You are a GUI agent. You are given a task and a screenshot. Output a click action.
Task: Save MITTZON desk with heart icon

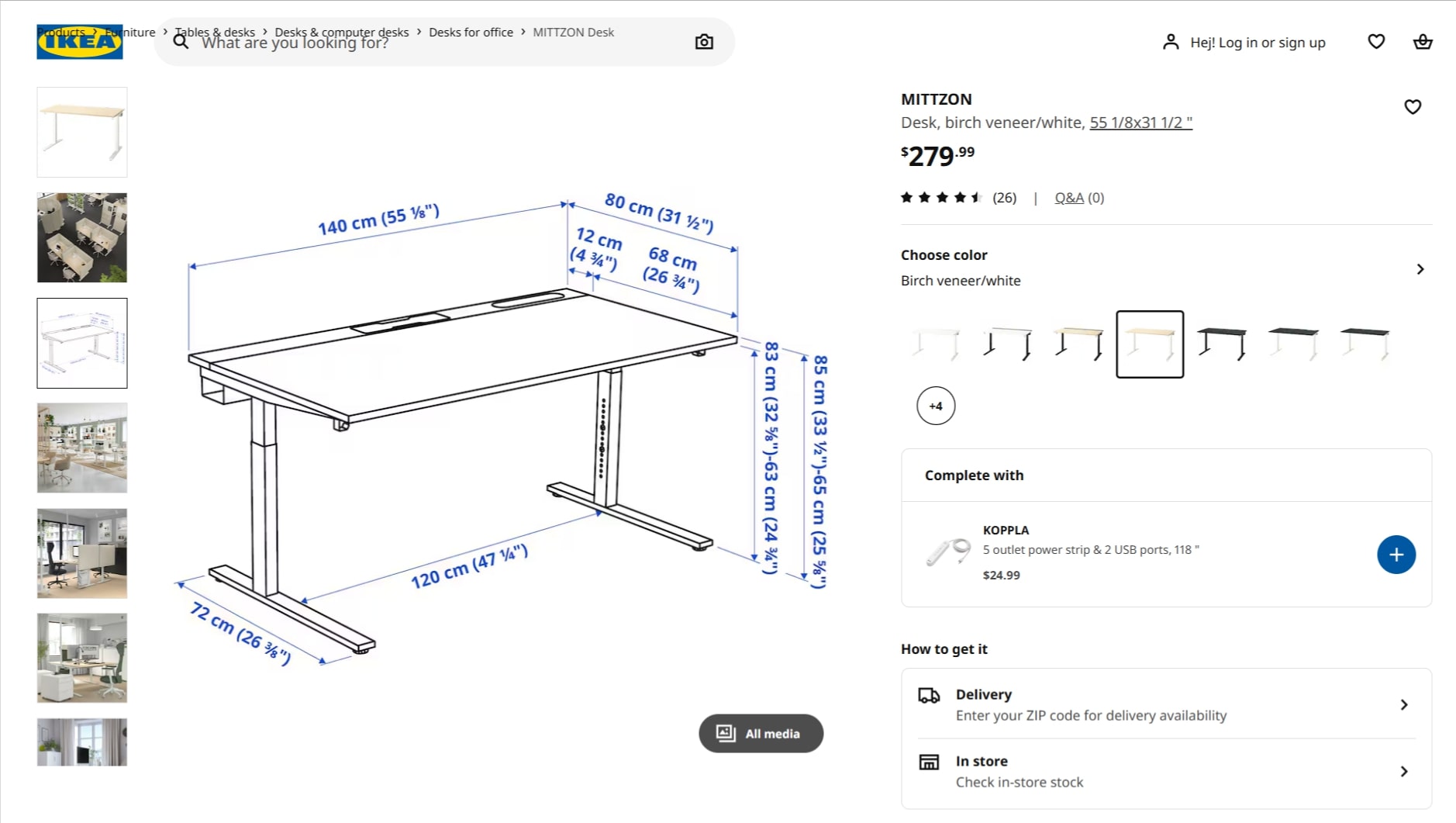click(1413, 107)
